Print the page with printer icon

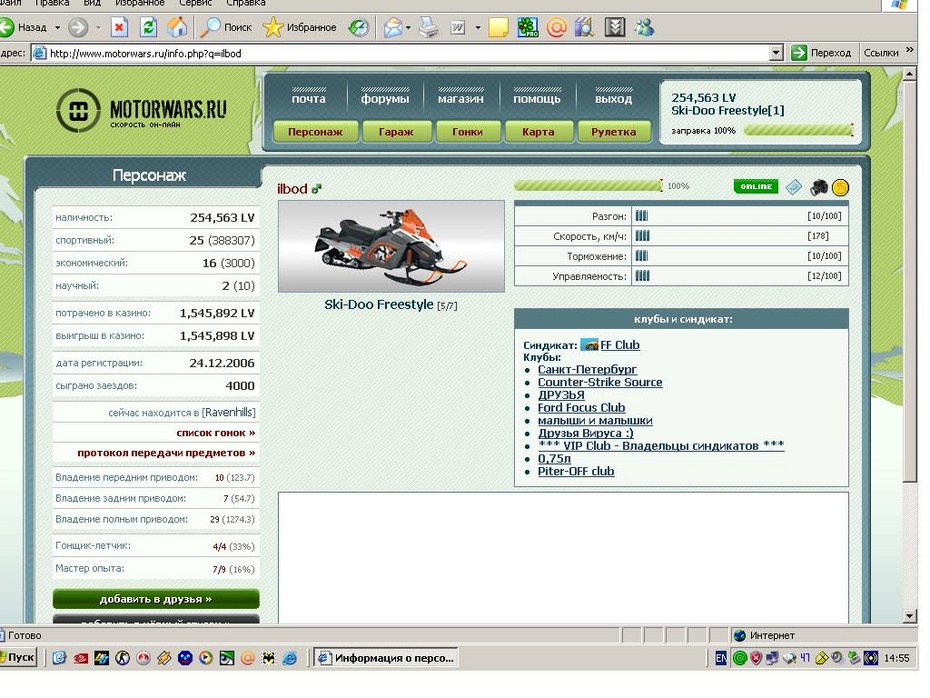[x=428, y=27]
